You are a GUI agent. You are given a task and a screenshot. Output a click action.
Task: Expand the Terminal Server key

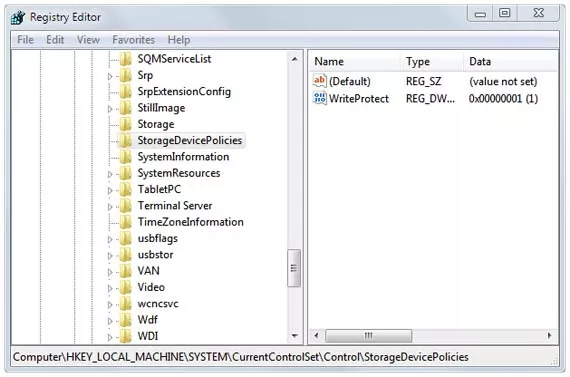point(110,206)
